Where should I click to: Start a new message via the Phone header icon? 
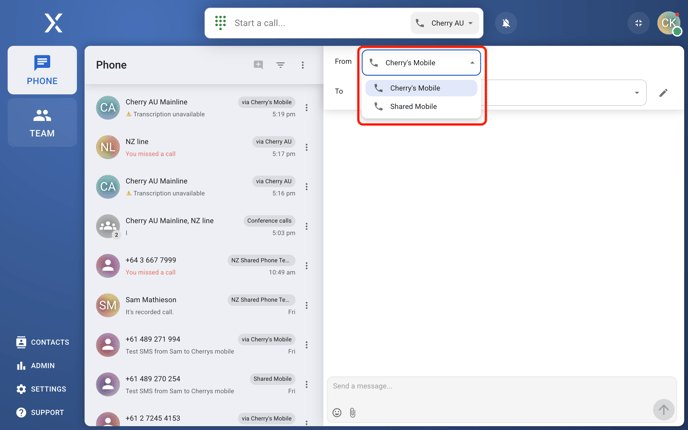coord(258,65)
